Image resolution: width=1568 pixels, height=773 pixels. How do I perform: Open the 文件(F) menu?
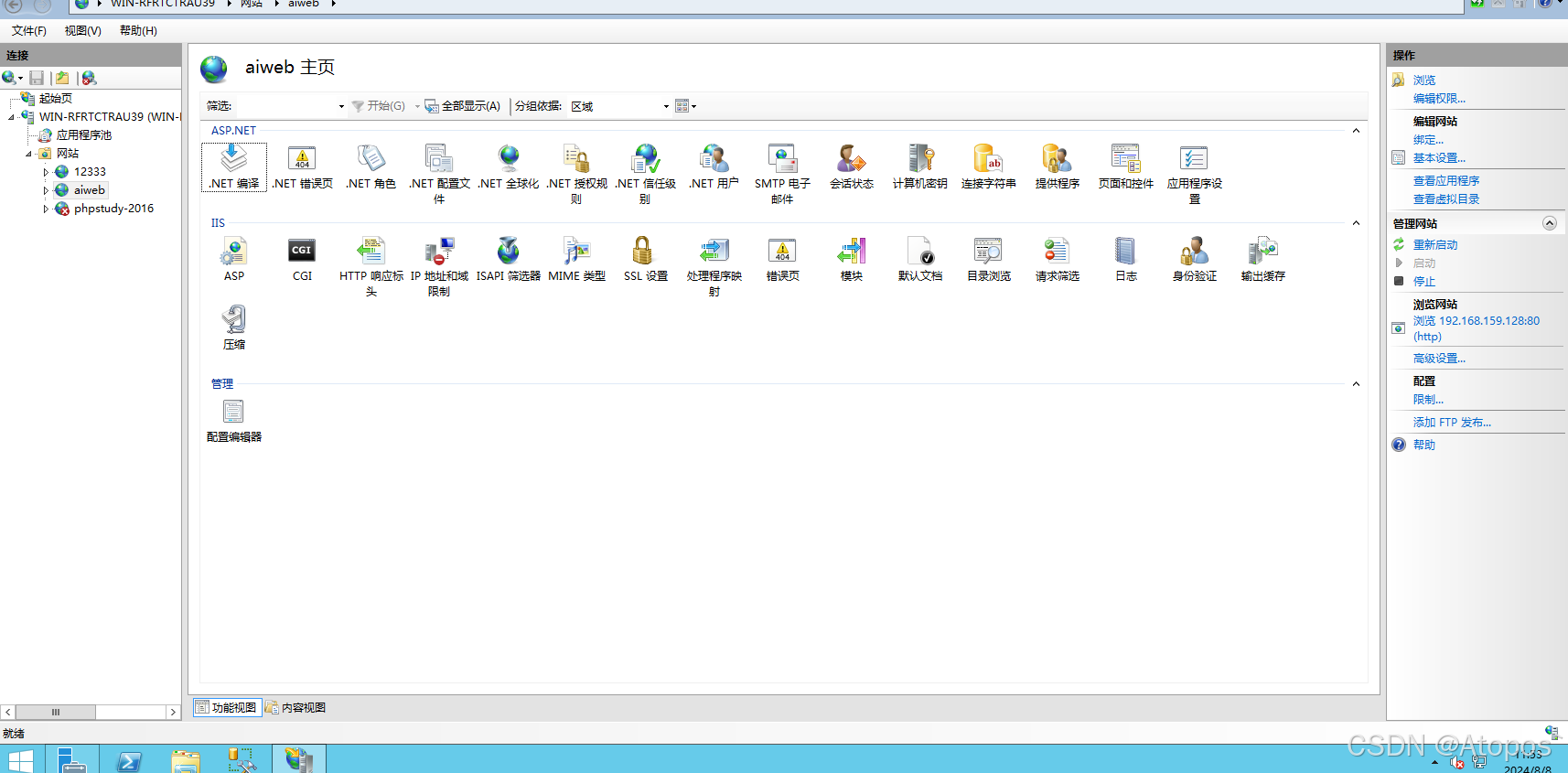(29, 30)
